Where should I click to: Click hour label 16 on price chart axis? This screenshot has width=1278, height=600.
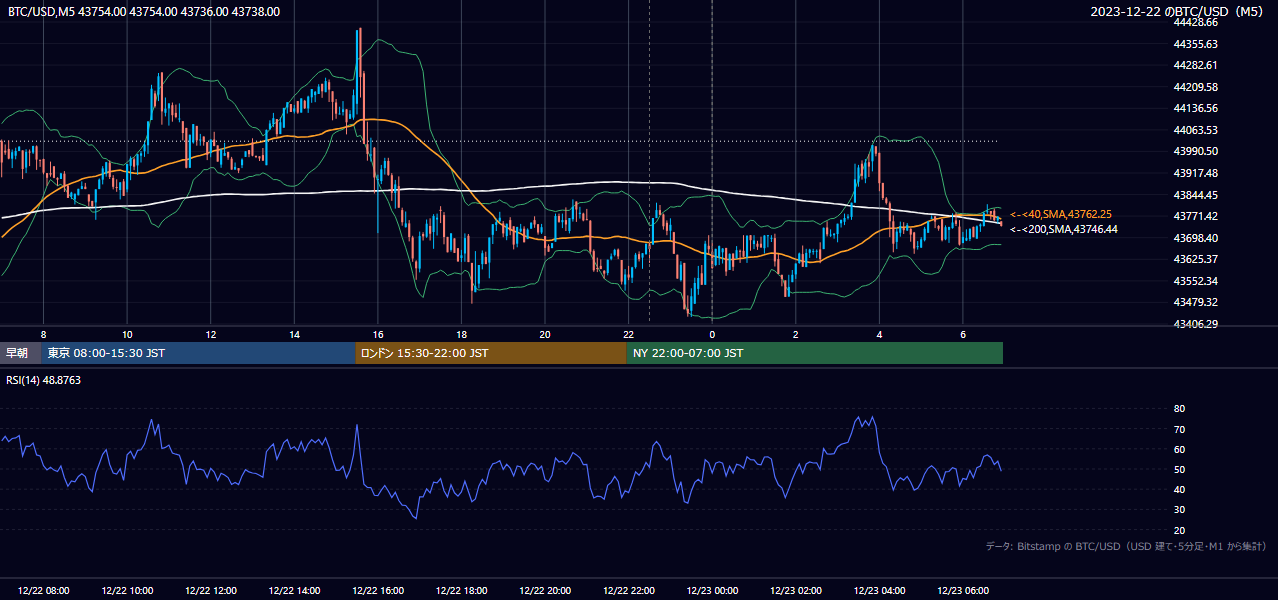[378, 334]
